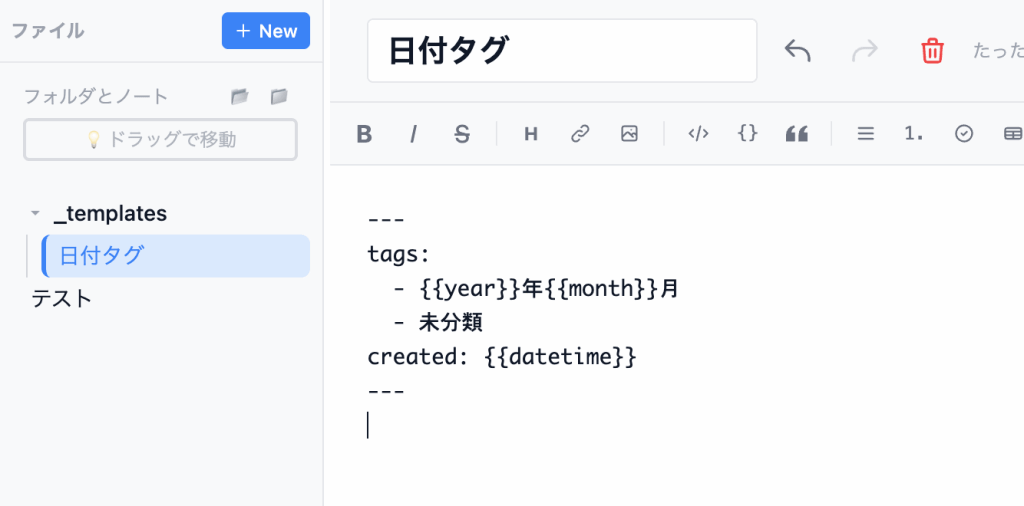Edit the note title field 日付タグ
Viewport: 1024px width, 506px height.
point(562,51)
